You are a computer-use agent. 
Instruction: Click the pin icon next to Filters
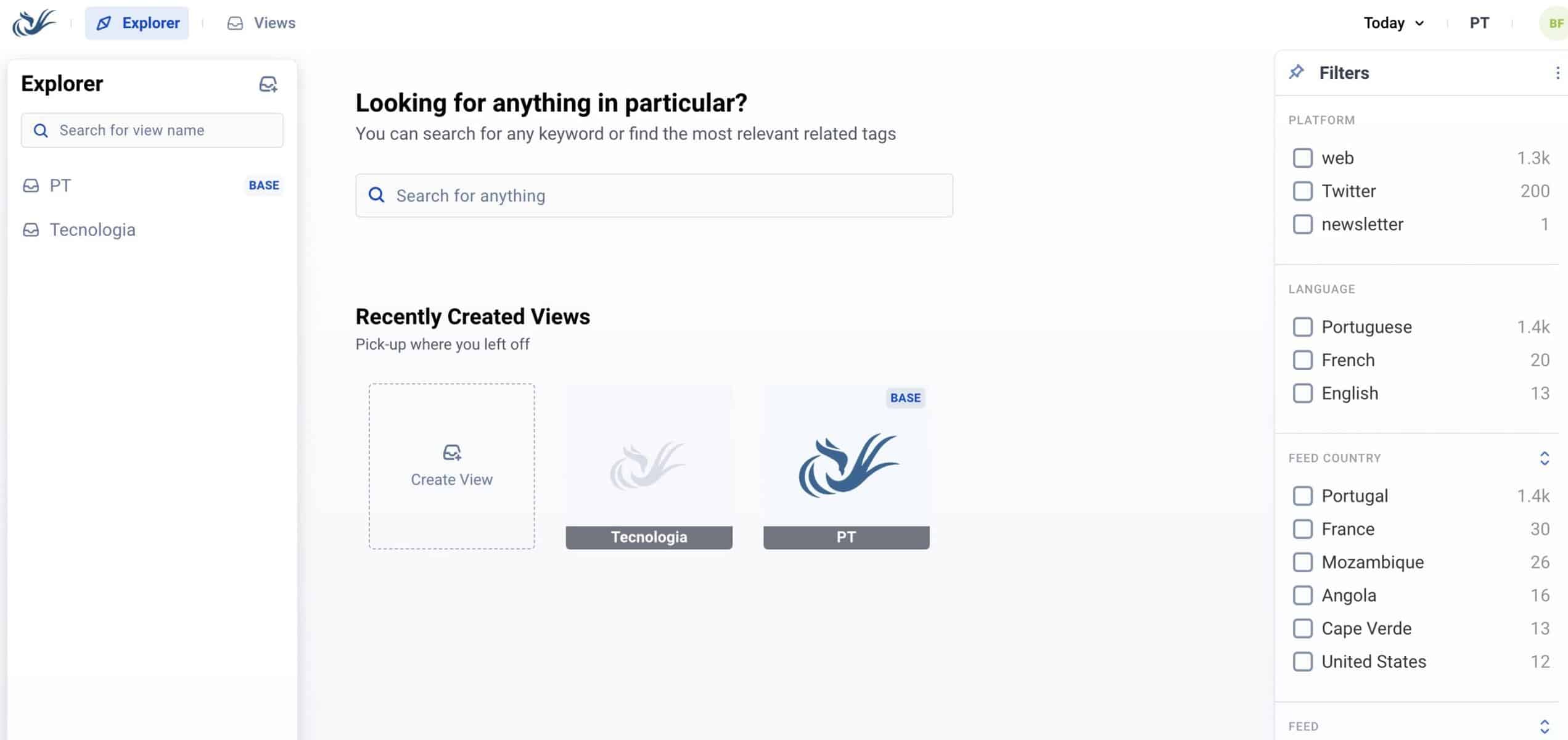[x=1296, y=72]
